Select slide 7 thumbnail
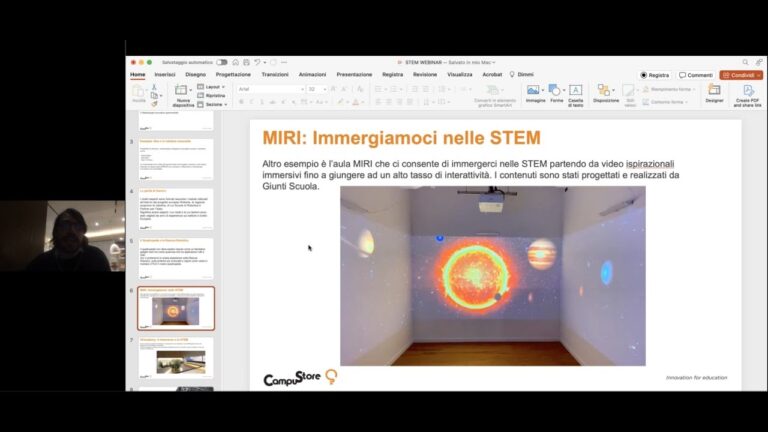Image resolution: width=768 pixels, height=432 pixels. point(176,358)
